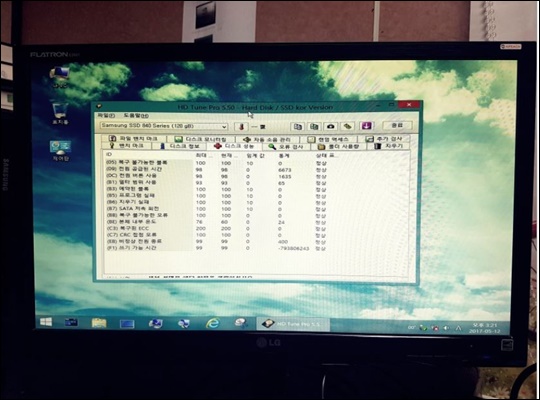Click the Windows Start button

click(46, 322)
